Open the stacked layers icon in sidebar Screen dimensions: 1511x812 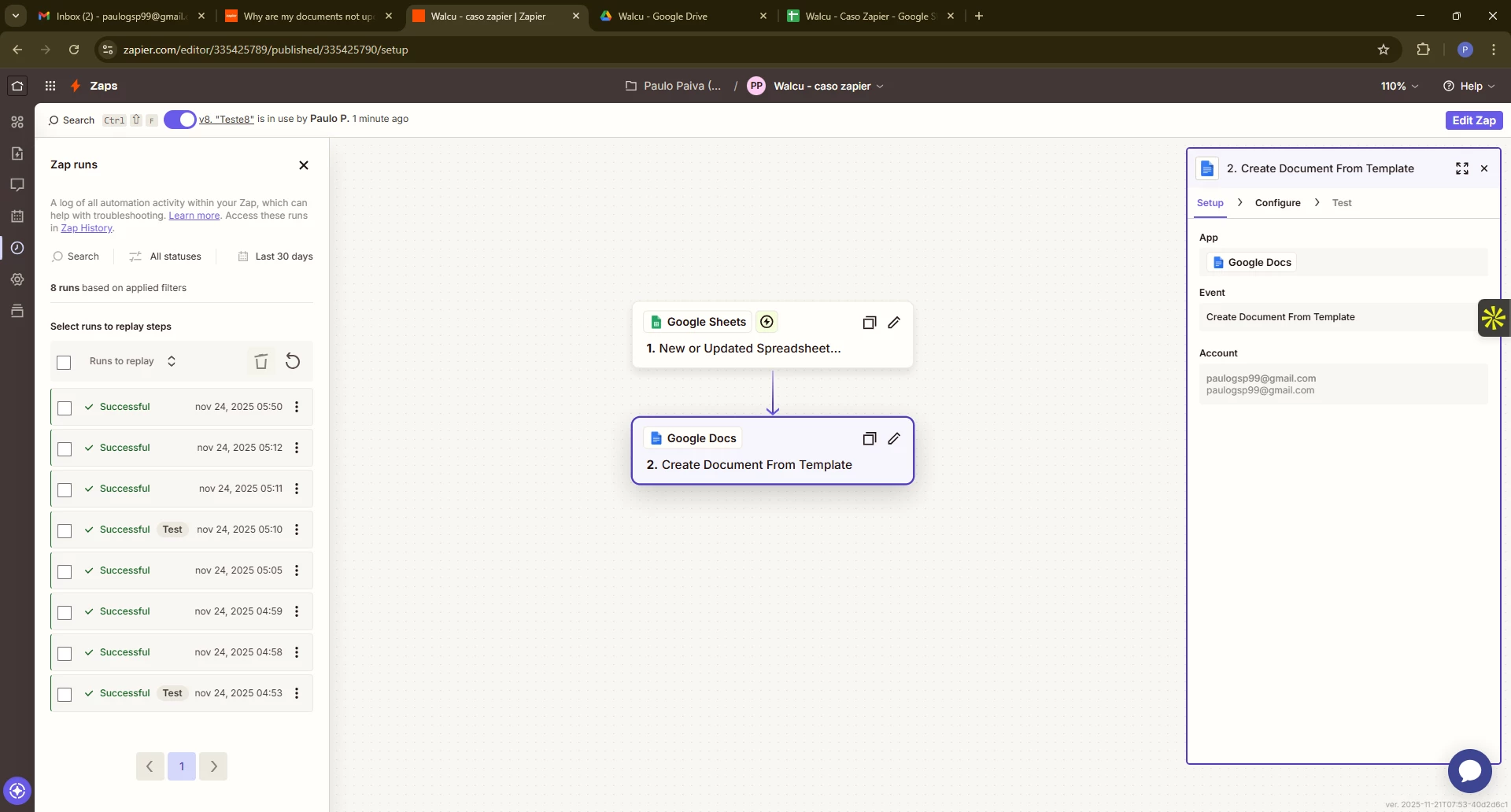click(x=17, y=311)
